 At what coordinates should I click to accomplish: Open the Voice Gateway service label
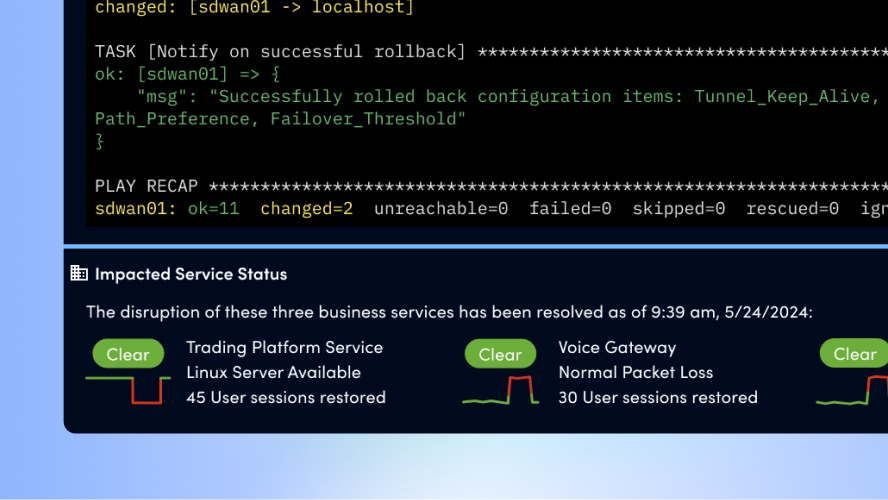click(x=617, y=347)
